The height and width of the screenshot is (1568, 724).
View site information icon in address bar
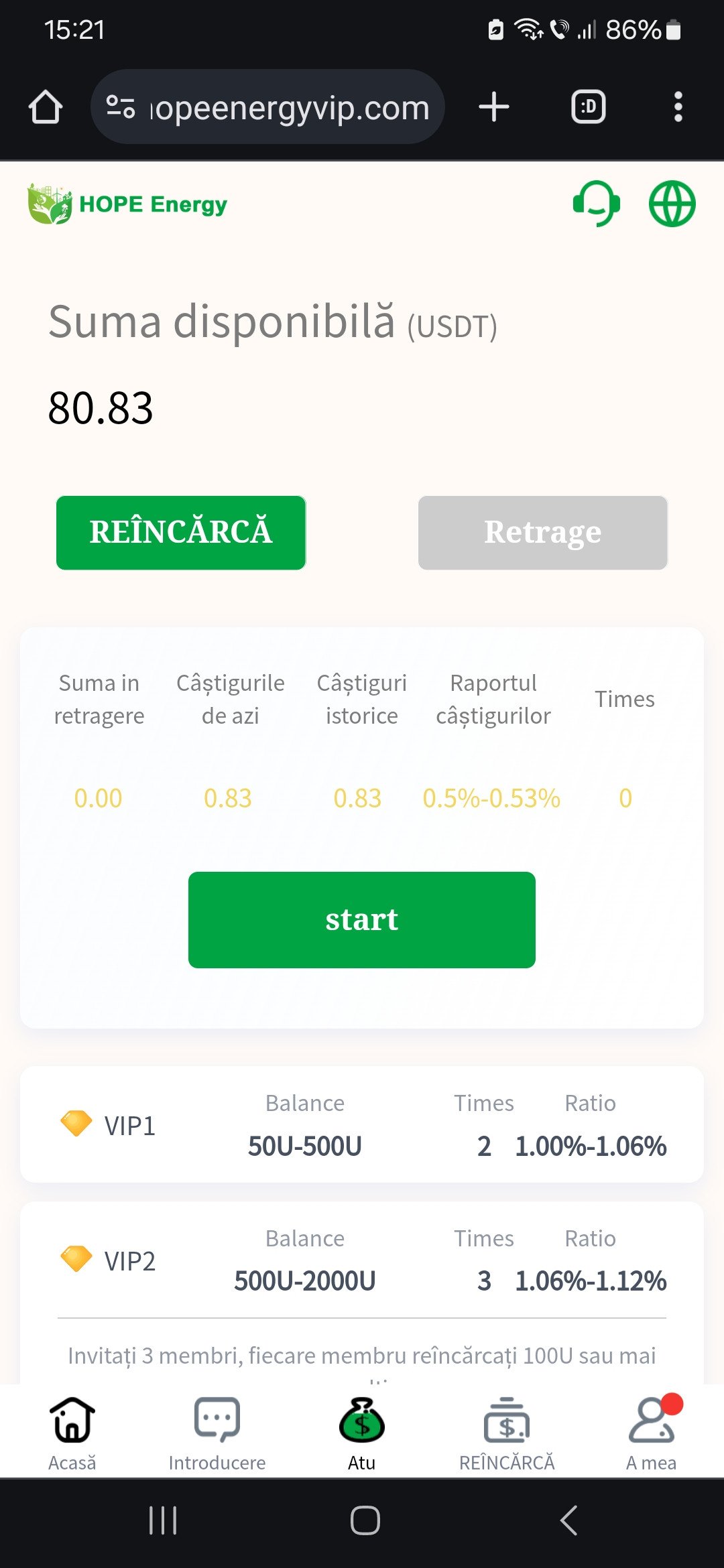click(x=121, y=107)
